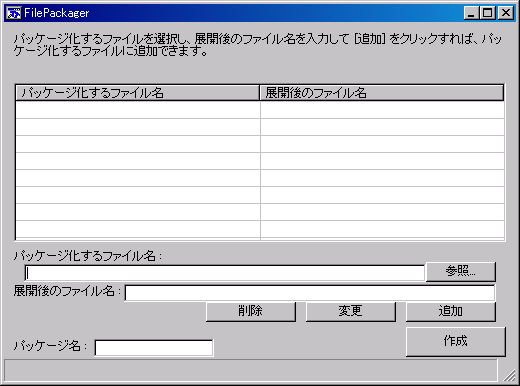Minimize the FilePackager window
This screenshot has width=520, height=386.
tap(471, 13)
